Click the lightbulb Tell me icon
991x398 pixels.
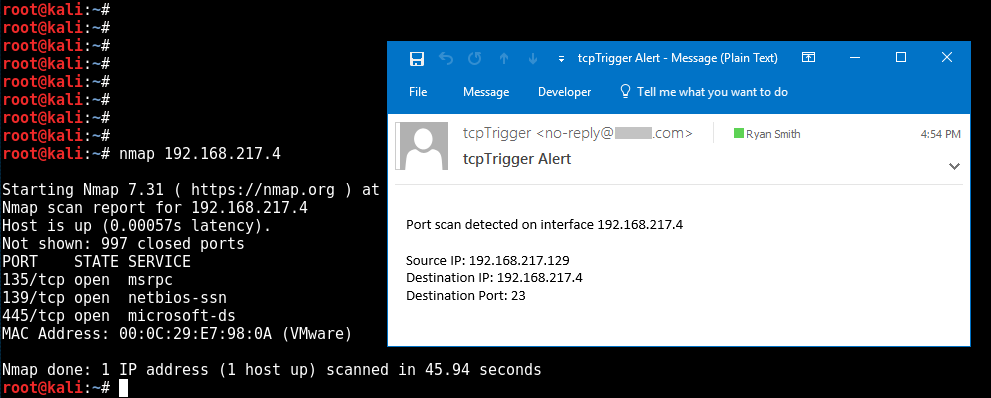click(x=626, y=92)
